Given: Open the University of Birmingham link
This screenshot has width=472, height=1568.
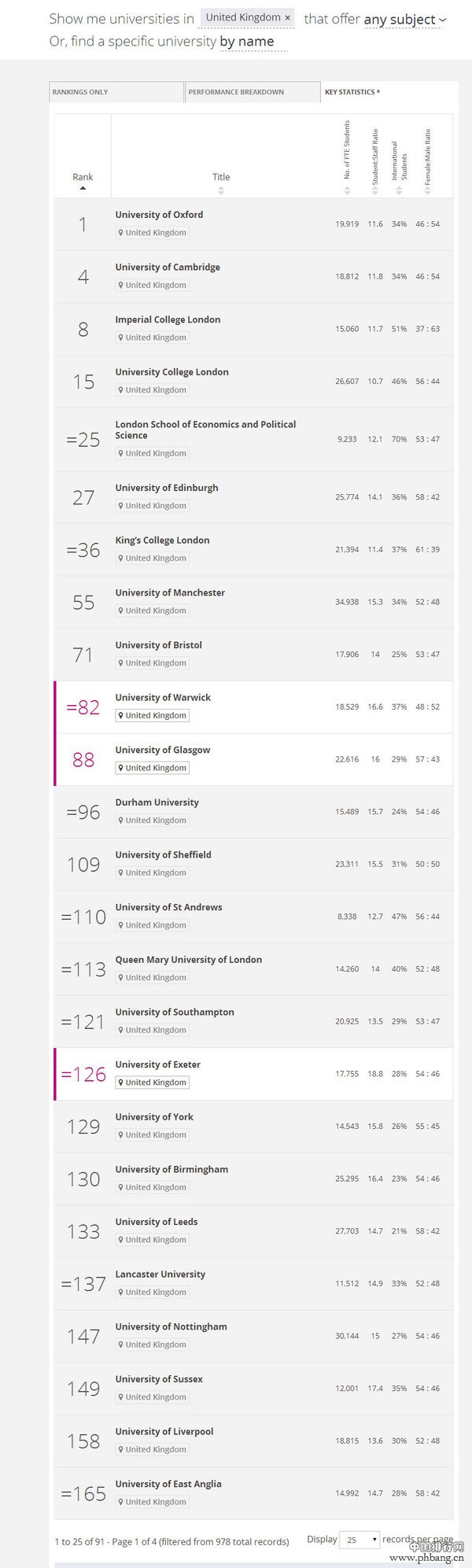Looking at the screenshot, I should 171,1170.
